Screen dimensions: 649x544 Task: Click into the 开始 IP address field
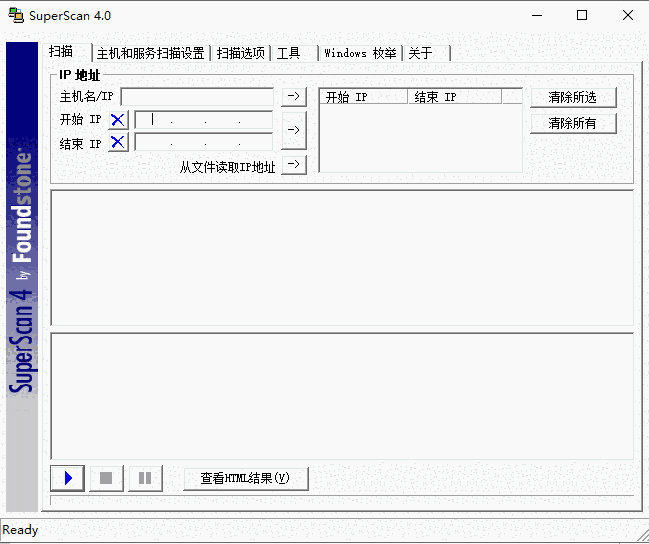pyautogui.click(x=204, y=120)
